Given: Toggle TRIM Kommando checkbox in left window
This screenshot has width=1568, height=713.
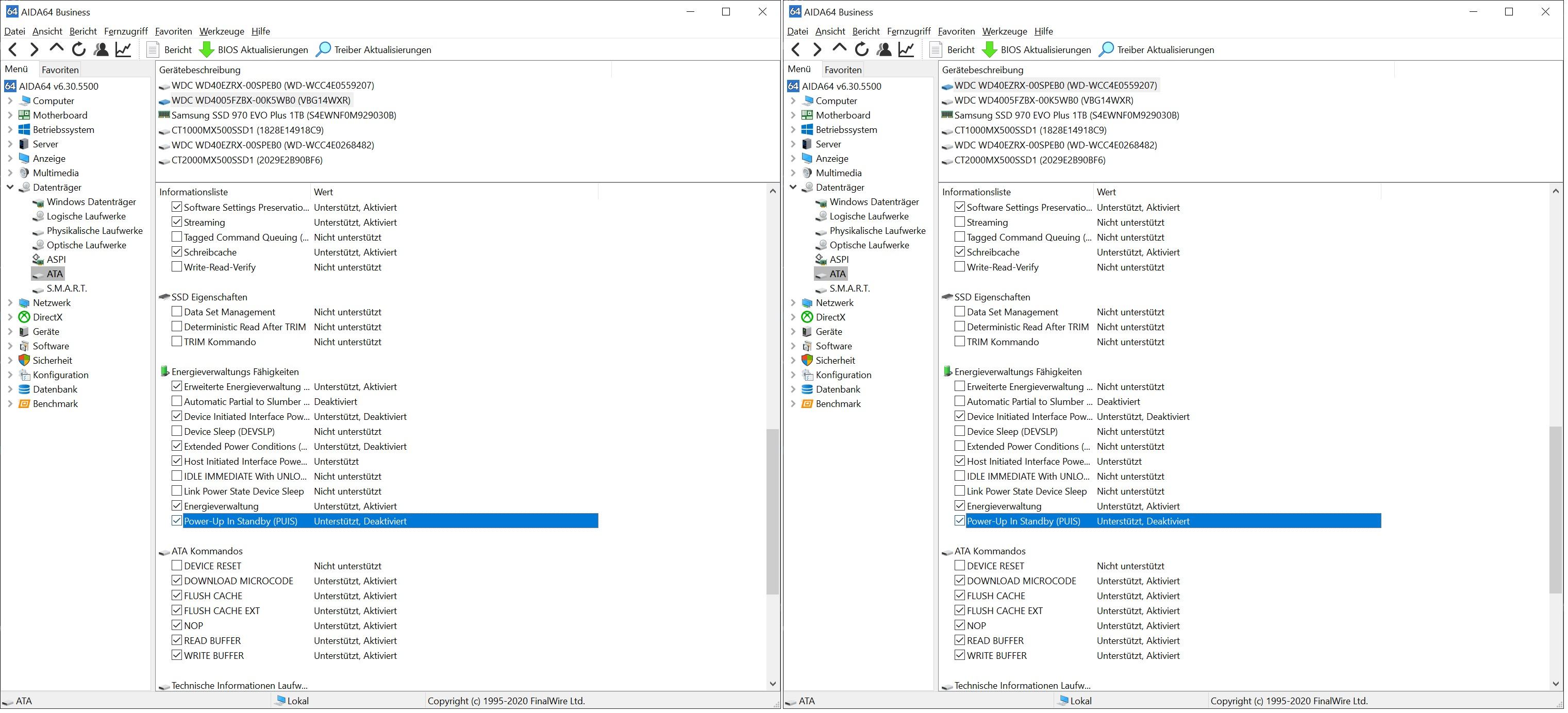Looking at the screenshot, I should tap(176, 342).
